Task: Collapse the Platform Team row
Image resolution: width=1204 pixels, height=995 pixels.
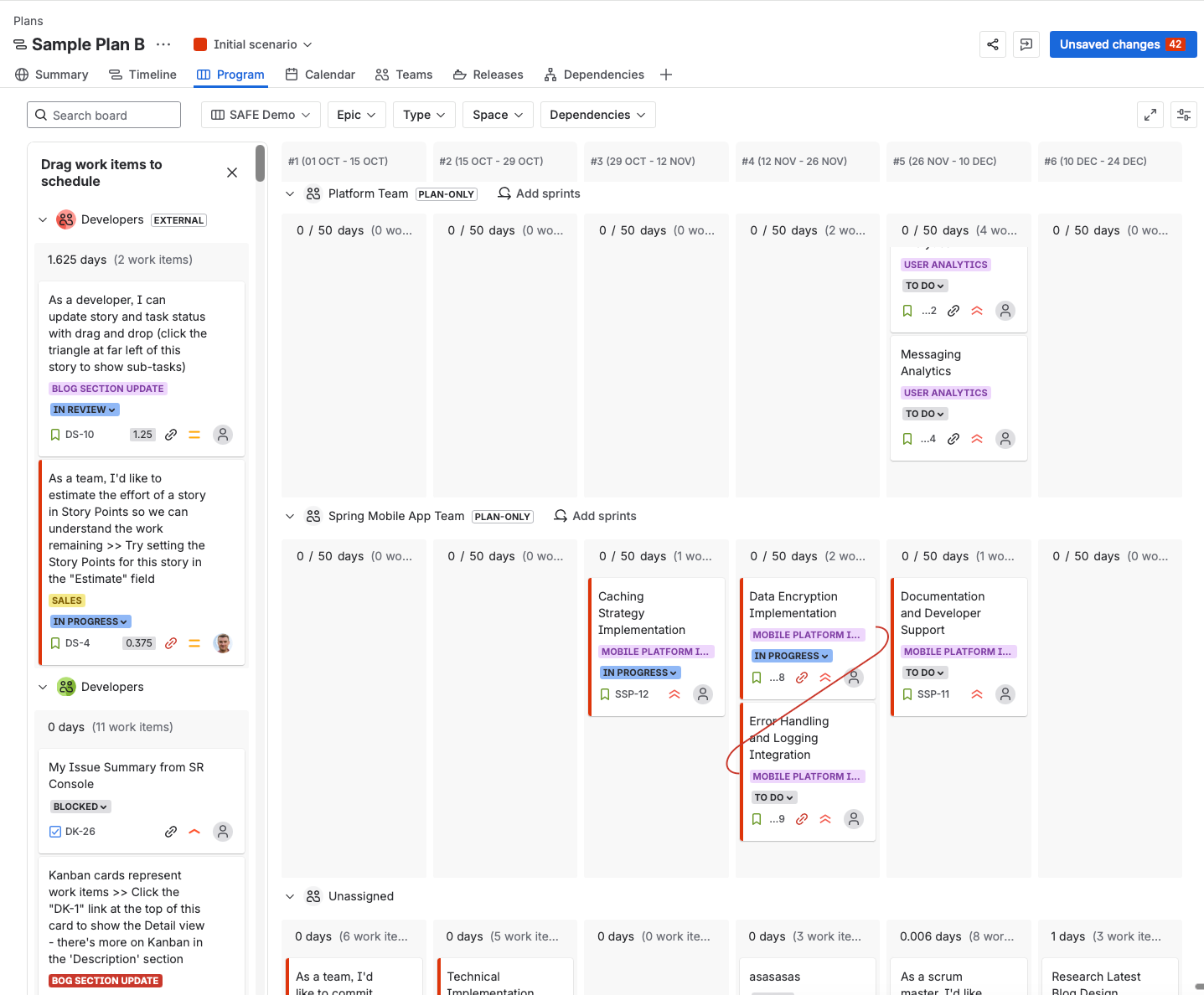Action: coord(290,193)
